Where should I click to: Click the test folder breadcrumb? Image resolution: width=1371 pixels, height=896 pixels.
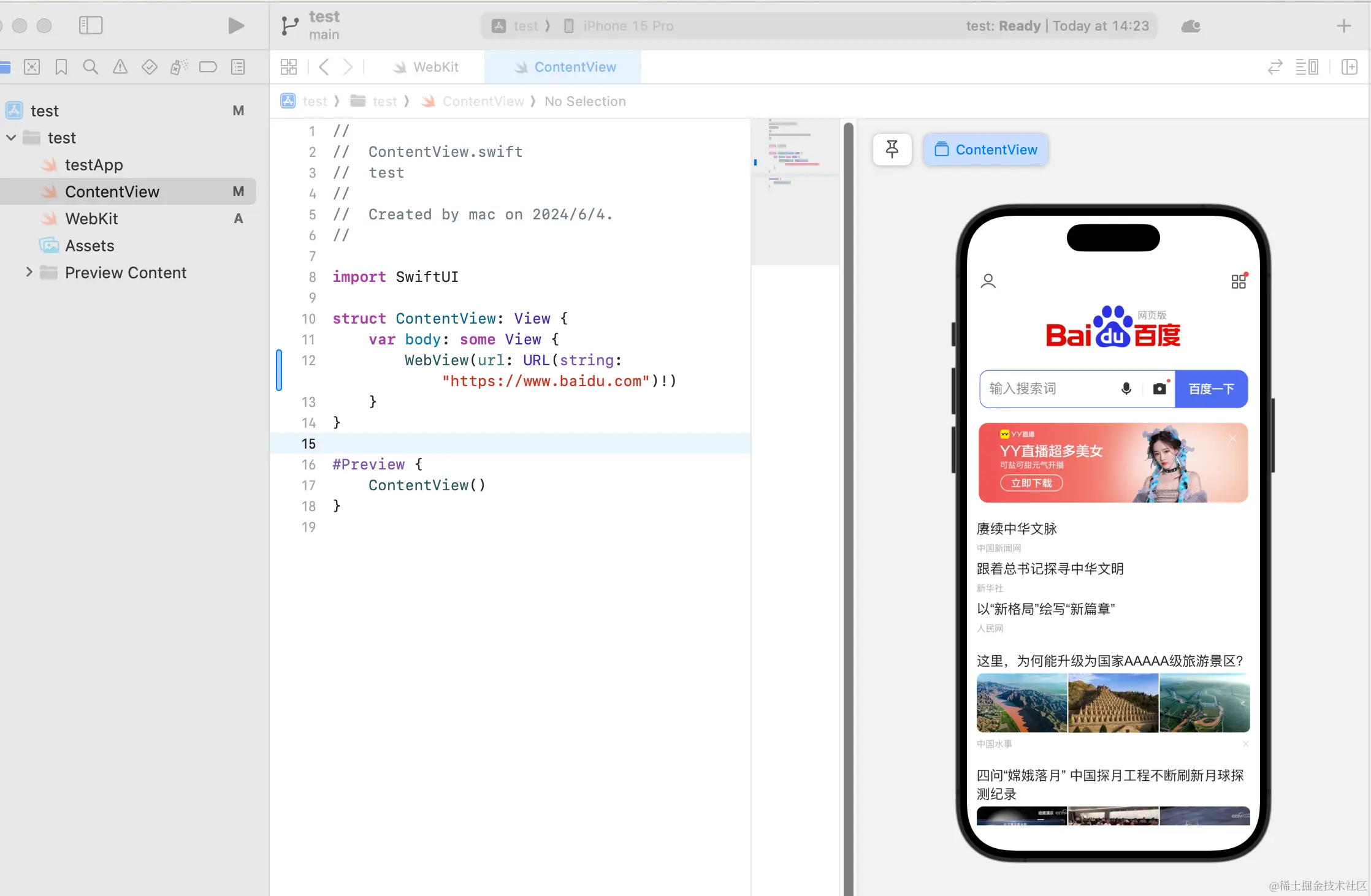[x=374, y=101]
